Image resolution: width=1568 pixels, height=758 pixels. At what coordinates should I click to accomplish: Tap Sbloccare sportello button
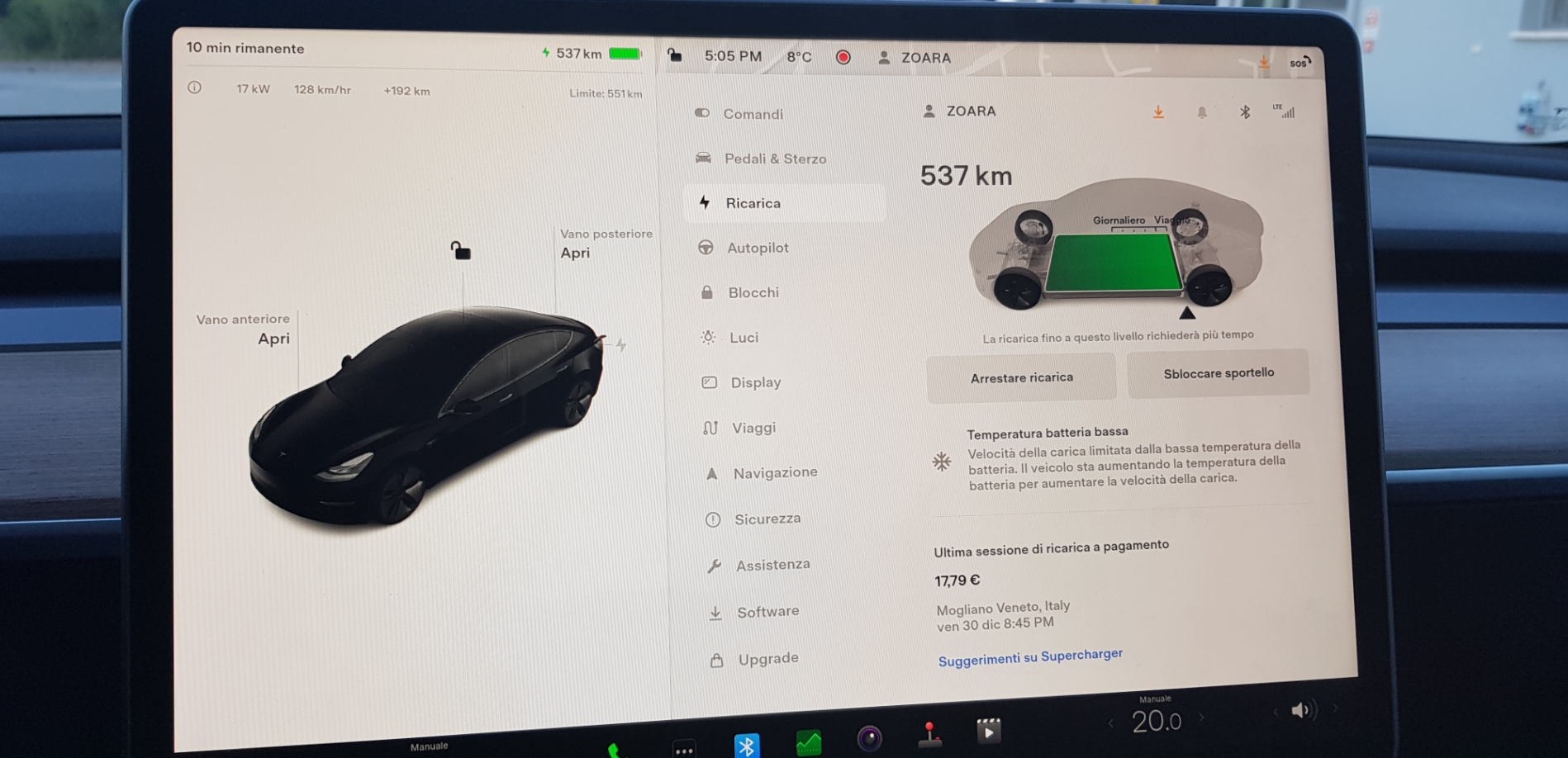1219,373
